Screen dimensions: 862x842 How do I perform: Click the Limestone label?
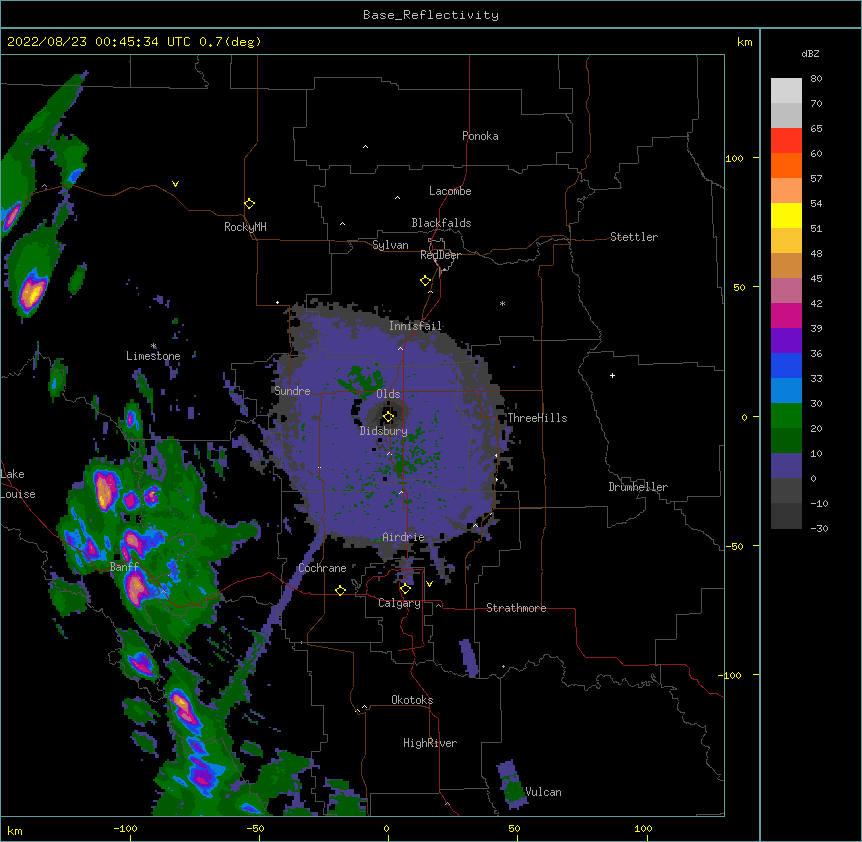[153, 356]
